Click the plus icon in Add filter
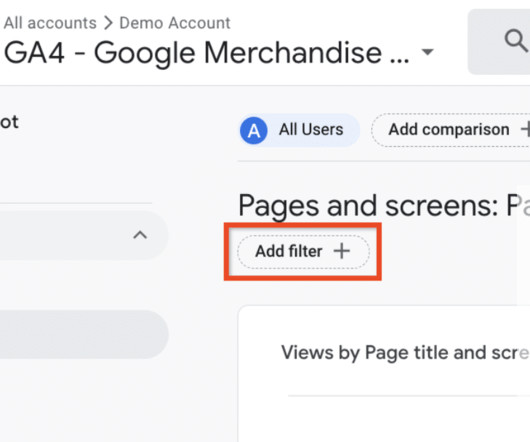This screenshot has height=442, width=530. point(342,251)
